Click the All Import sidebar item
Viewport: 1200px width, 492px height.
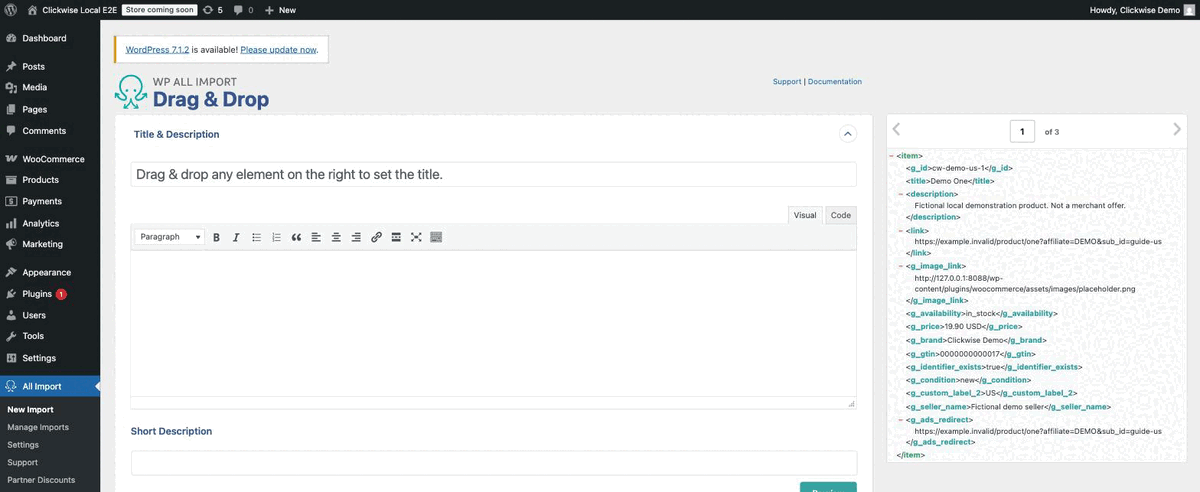click(x=50, y=386)
